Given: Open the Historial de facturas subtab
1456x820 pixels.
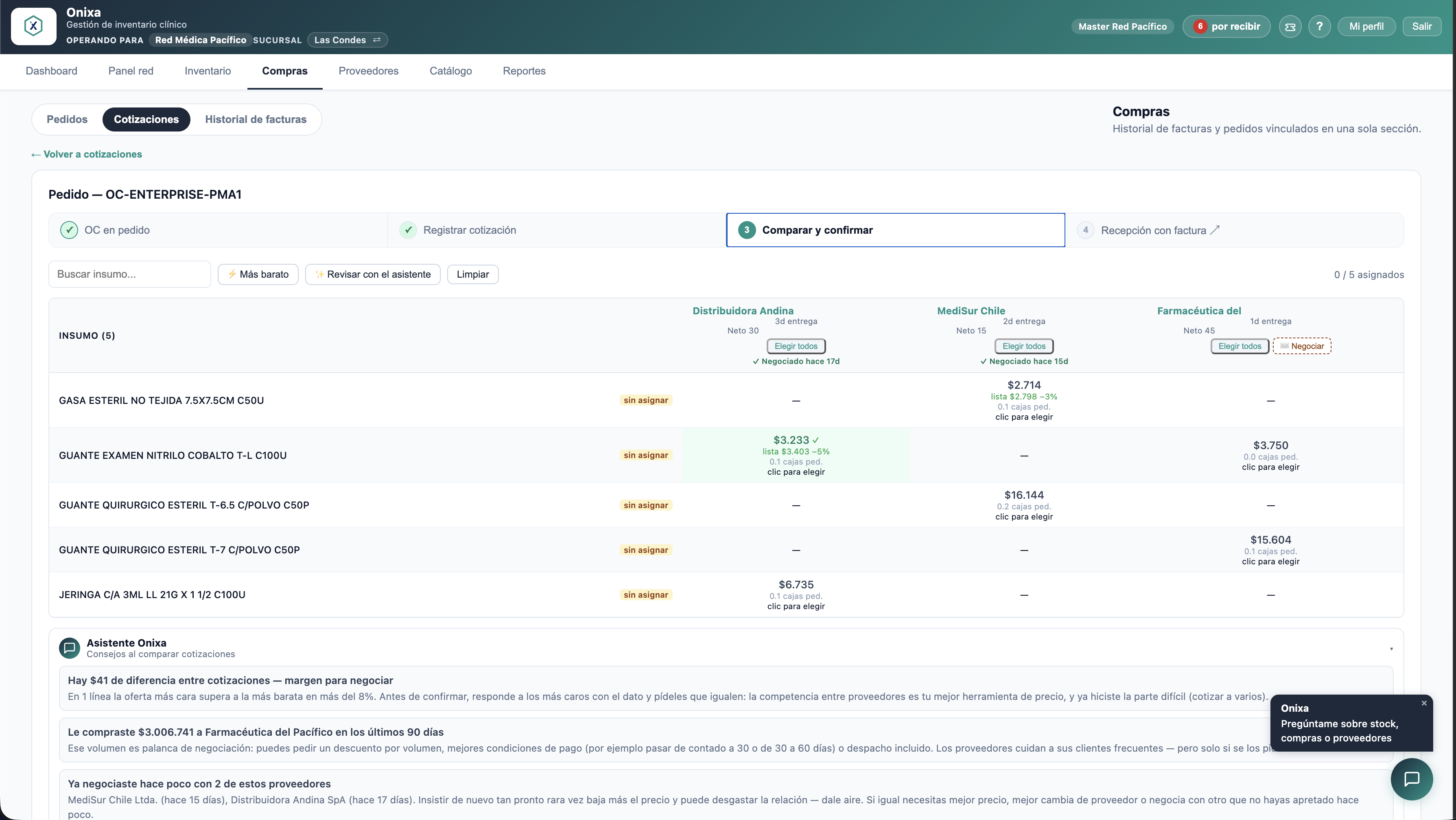Looking at the screenshot, I should 256,119.
